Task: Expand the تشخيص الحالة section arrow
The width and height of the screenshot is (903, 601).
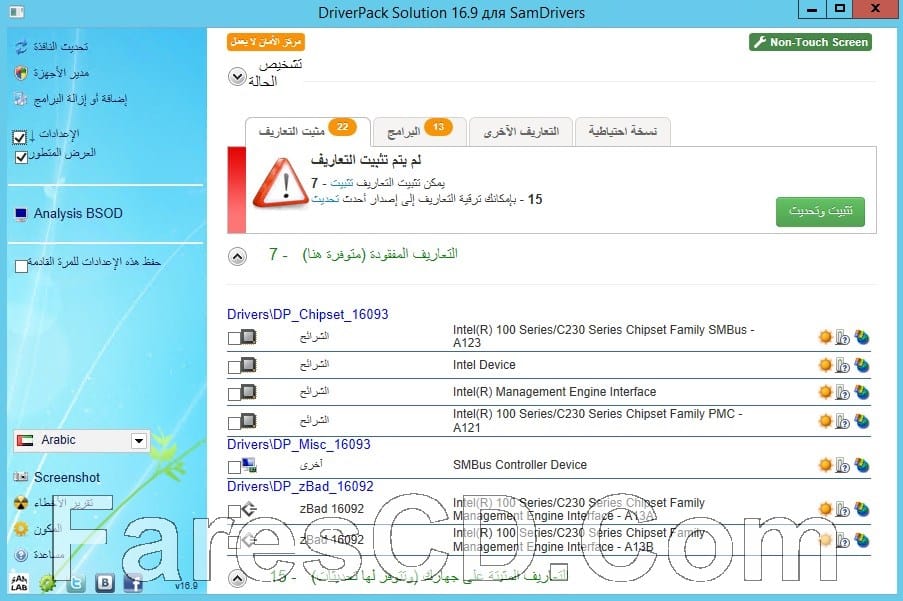Action: click(237, 77)
